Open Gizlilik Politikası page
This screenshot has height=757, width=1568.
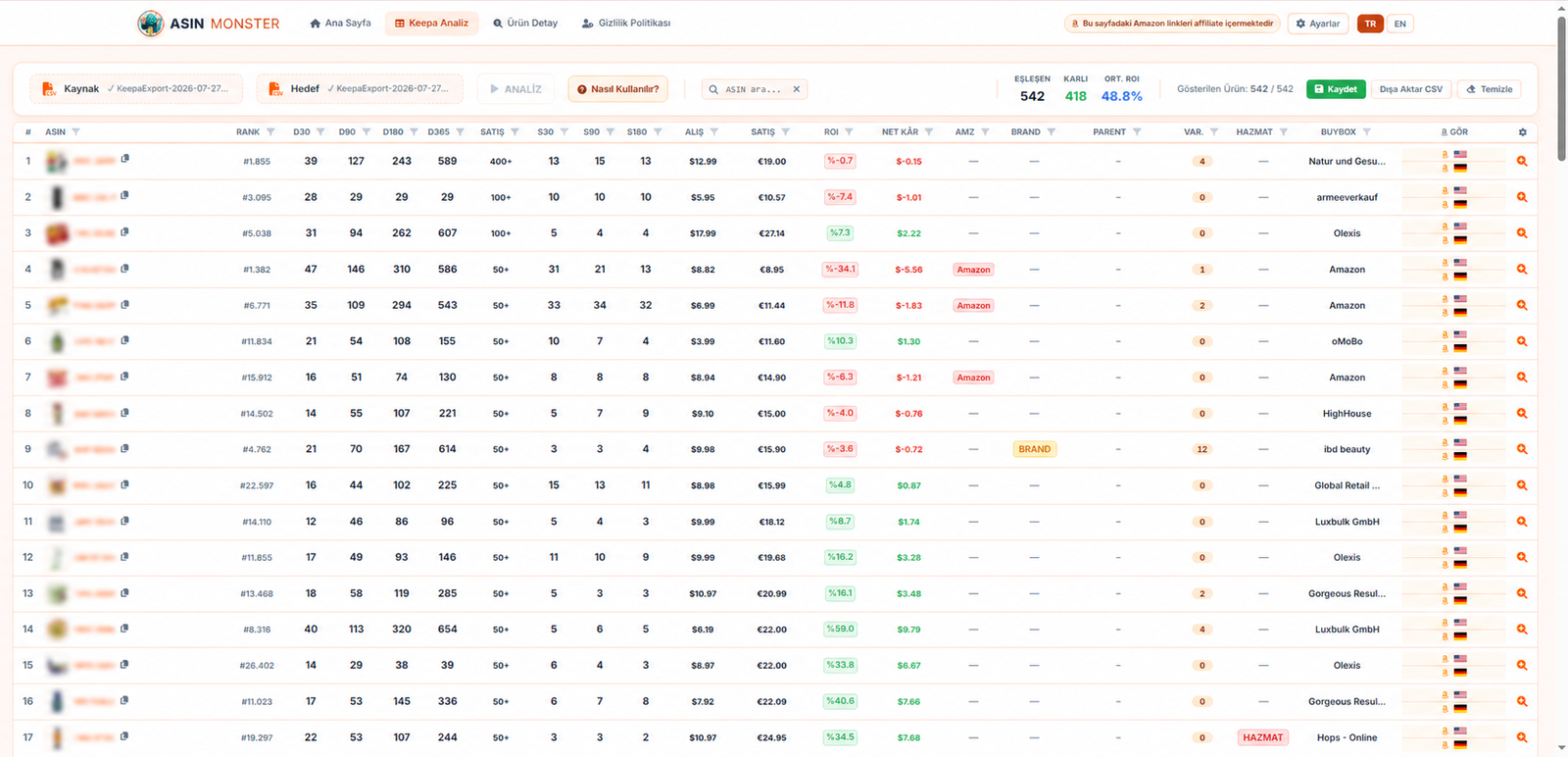coord(626,23)
